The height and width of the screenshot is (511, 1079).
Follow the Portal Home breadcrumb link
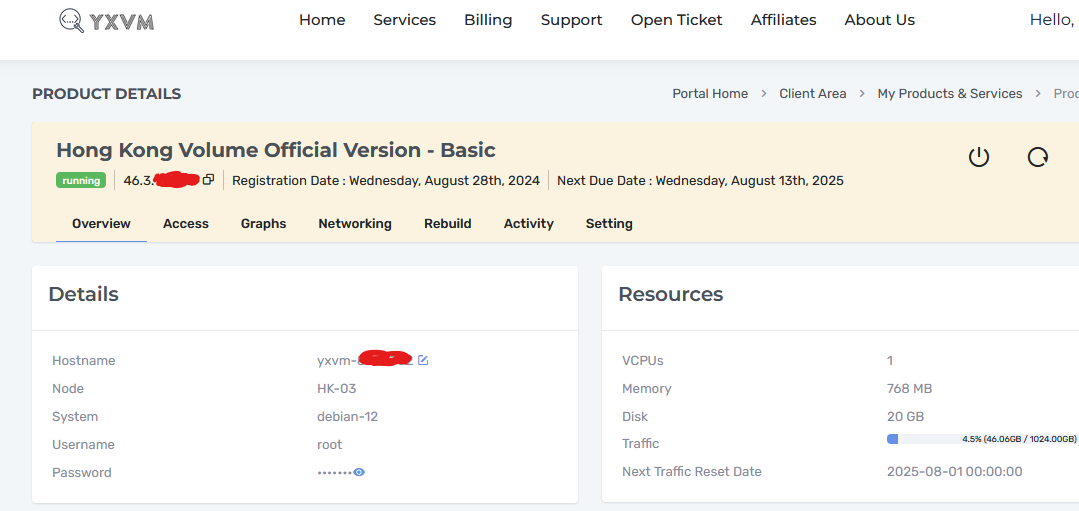click(710, 94)
